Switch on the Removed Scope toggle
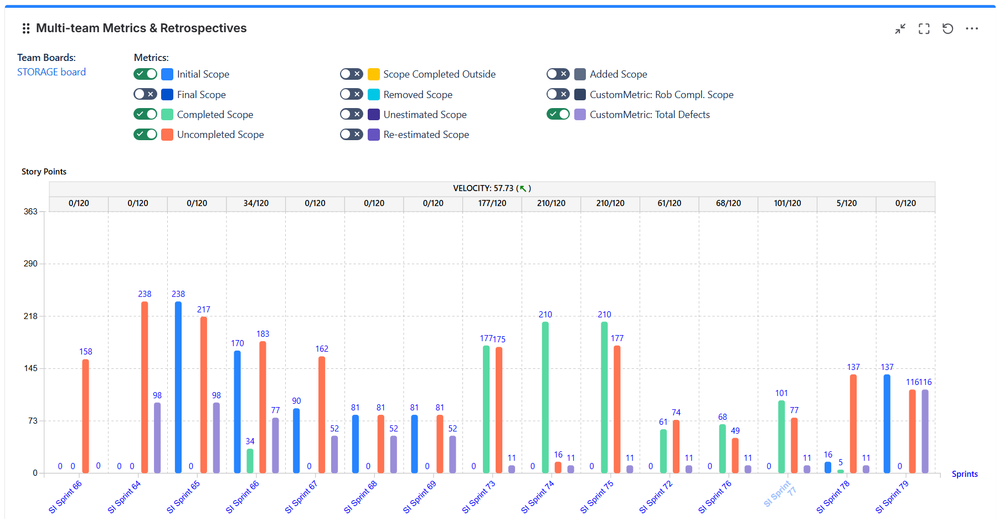This screenshot has width=999, height=519. [351, 94]
